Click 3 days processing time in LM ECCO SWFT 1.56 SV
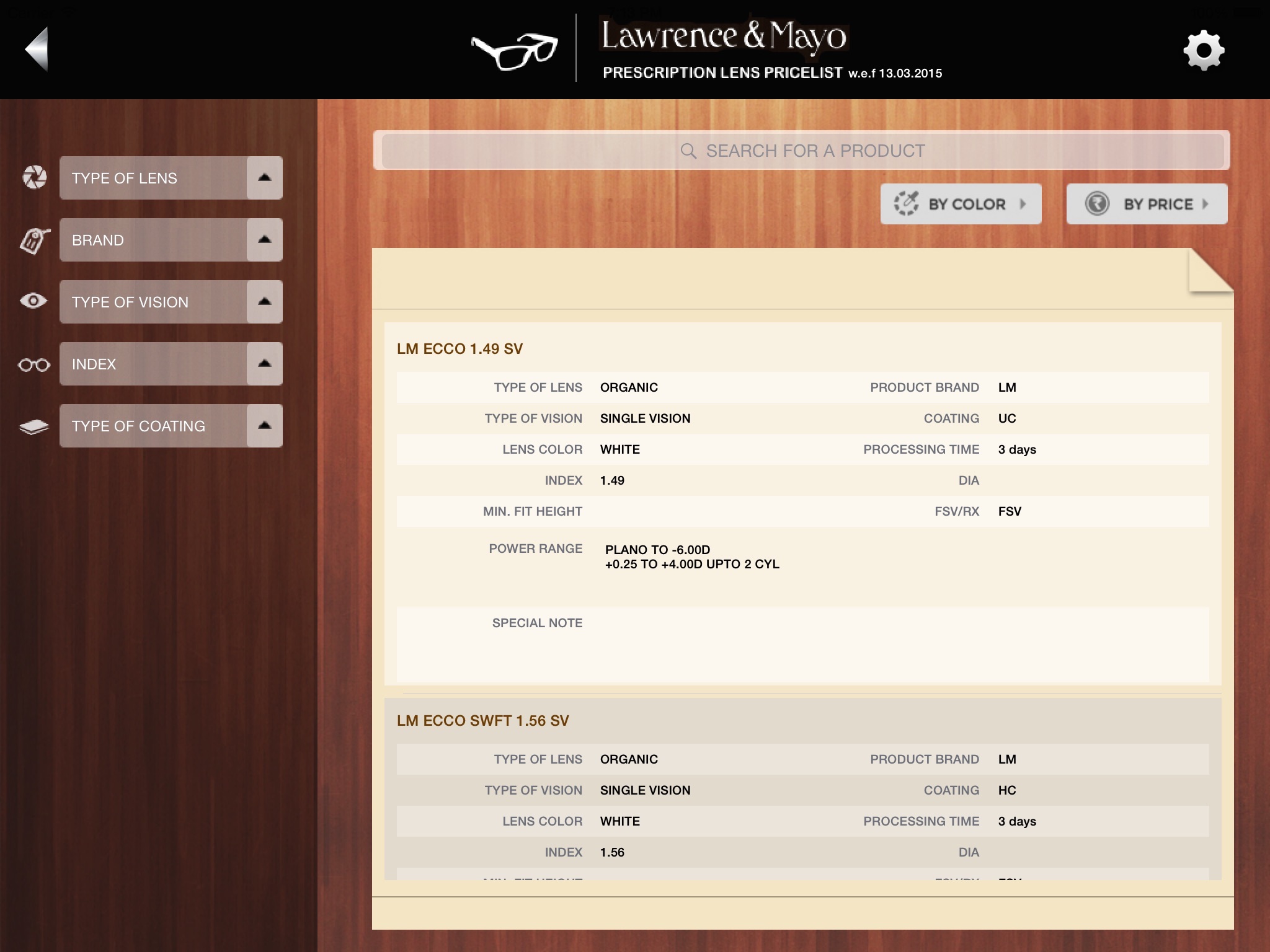Viewport: 1270px width, 952px height. (x=1017, y=821)
